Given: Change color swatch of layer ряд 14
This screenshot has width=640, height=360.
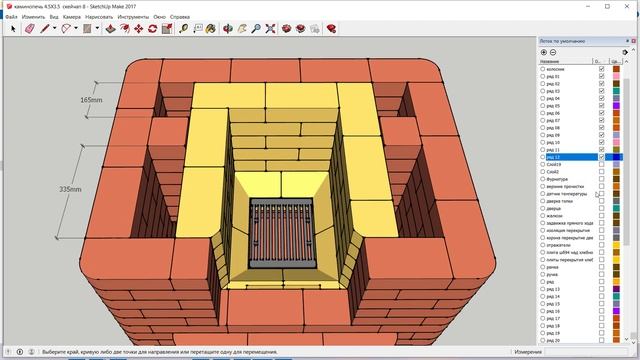Looking at the screenshot, I should 616,296.
